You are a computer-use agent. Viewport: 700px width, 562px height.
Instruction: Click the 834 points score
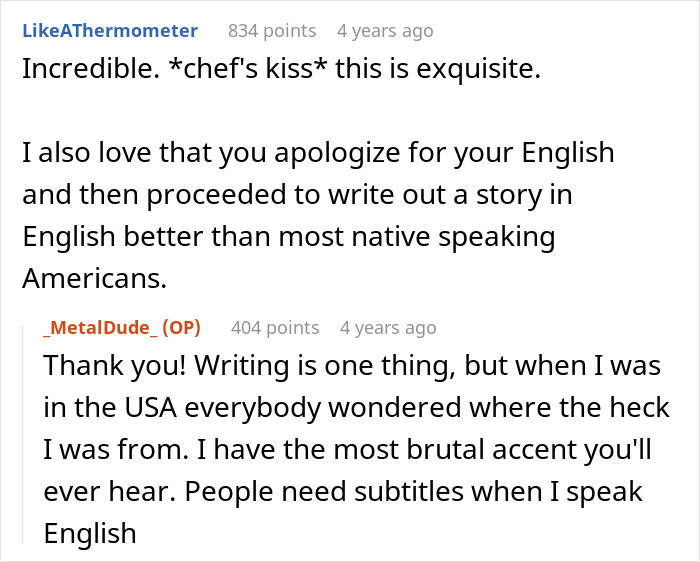coord(272,31)
